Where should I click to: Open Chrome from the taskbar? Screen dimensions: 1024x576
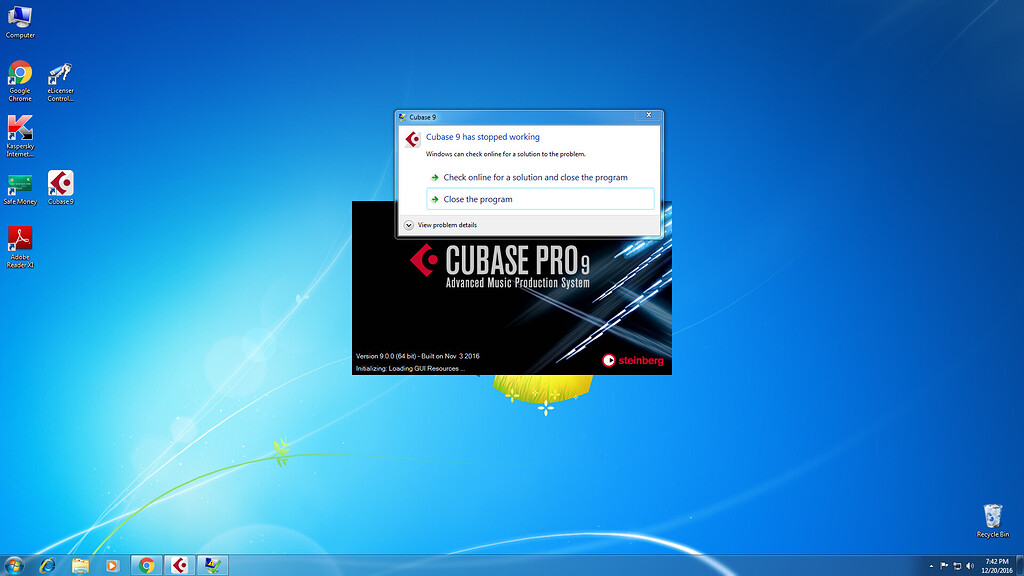click(146, 565)
